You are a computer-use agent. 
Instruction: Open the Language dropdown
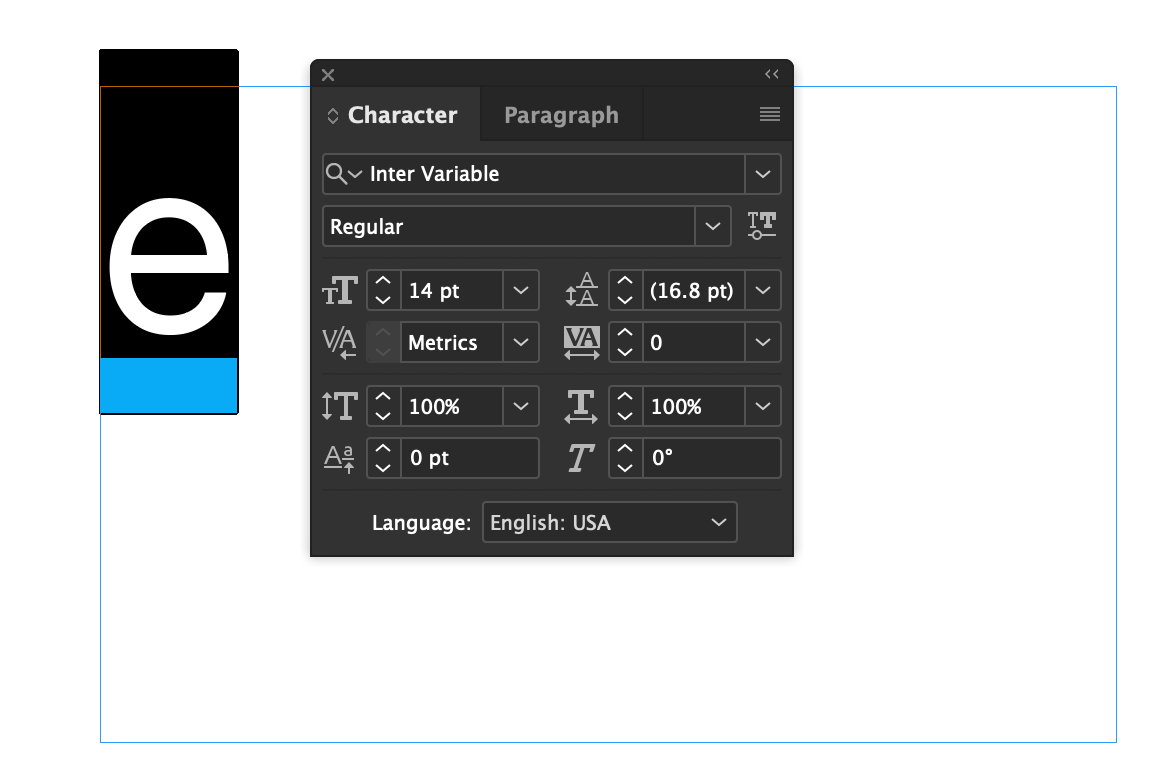click(x=718, y=522)
